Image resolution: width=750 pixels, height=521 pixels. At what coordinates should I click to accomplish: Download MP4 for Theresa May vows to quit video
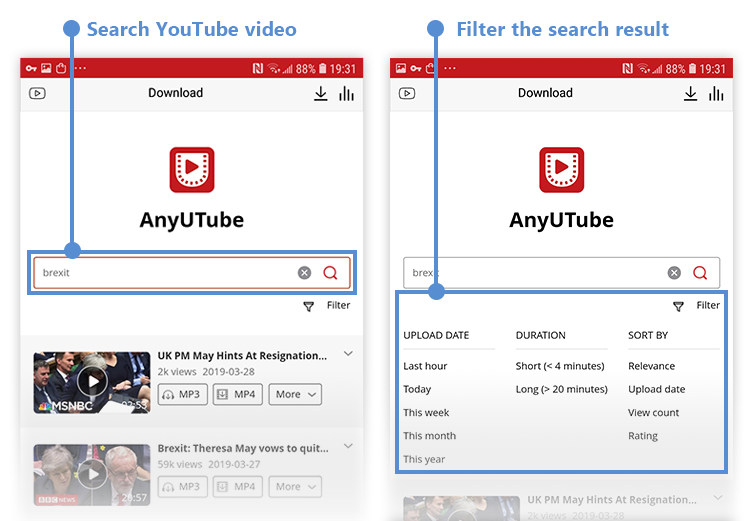coord(238,487)
